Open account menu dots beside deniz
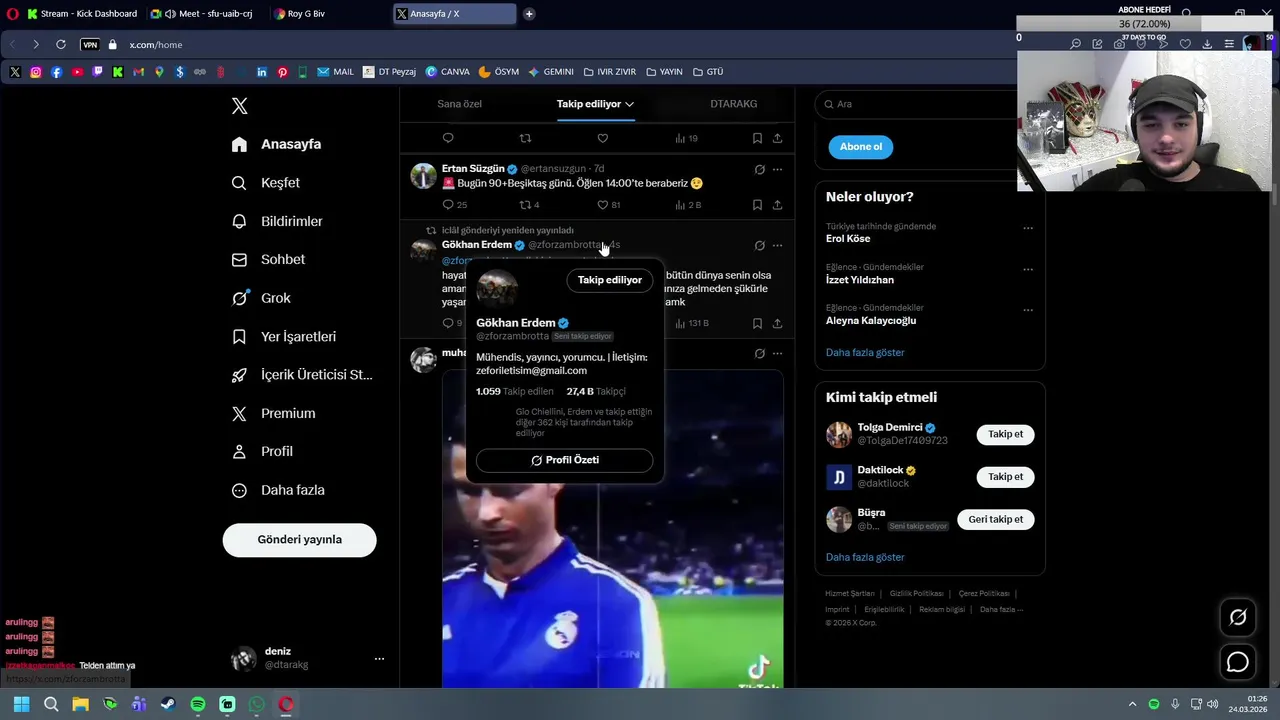 pyautogui.click(x=379, y=659)
